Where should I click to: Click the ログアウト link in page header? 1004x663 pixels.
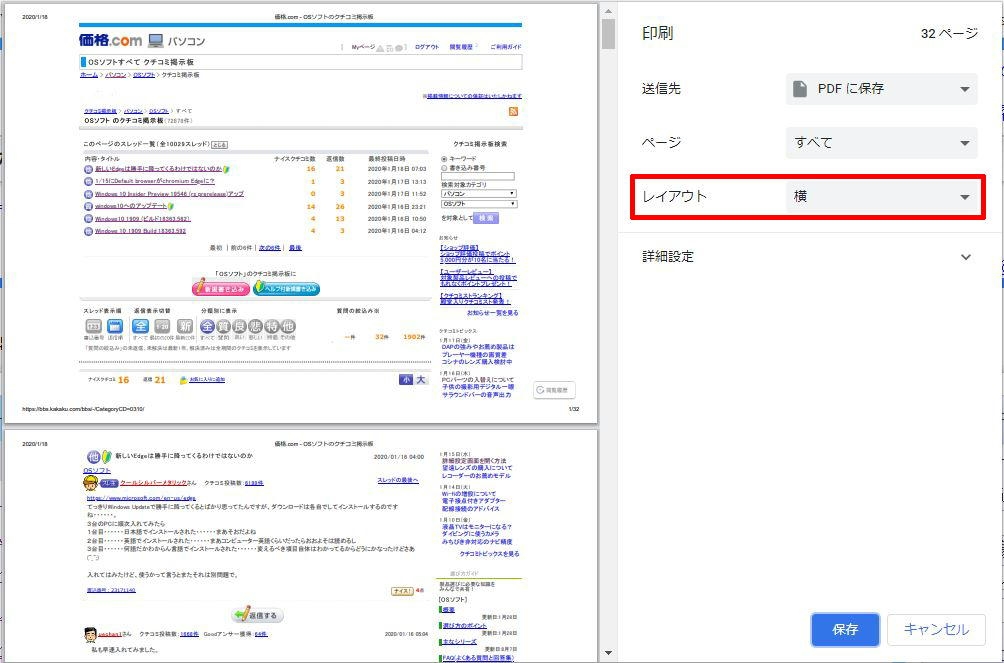427,47
